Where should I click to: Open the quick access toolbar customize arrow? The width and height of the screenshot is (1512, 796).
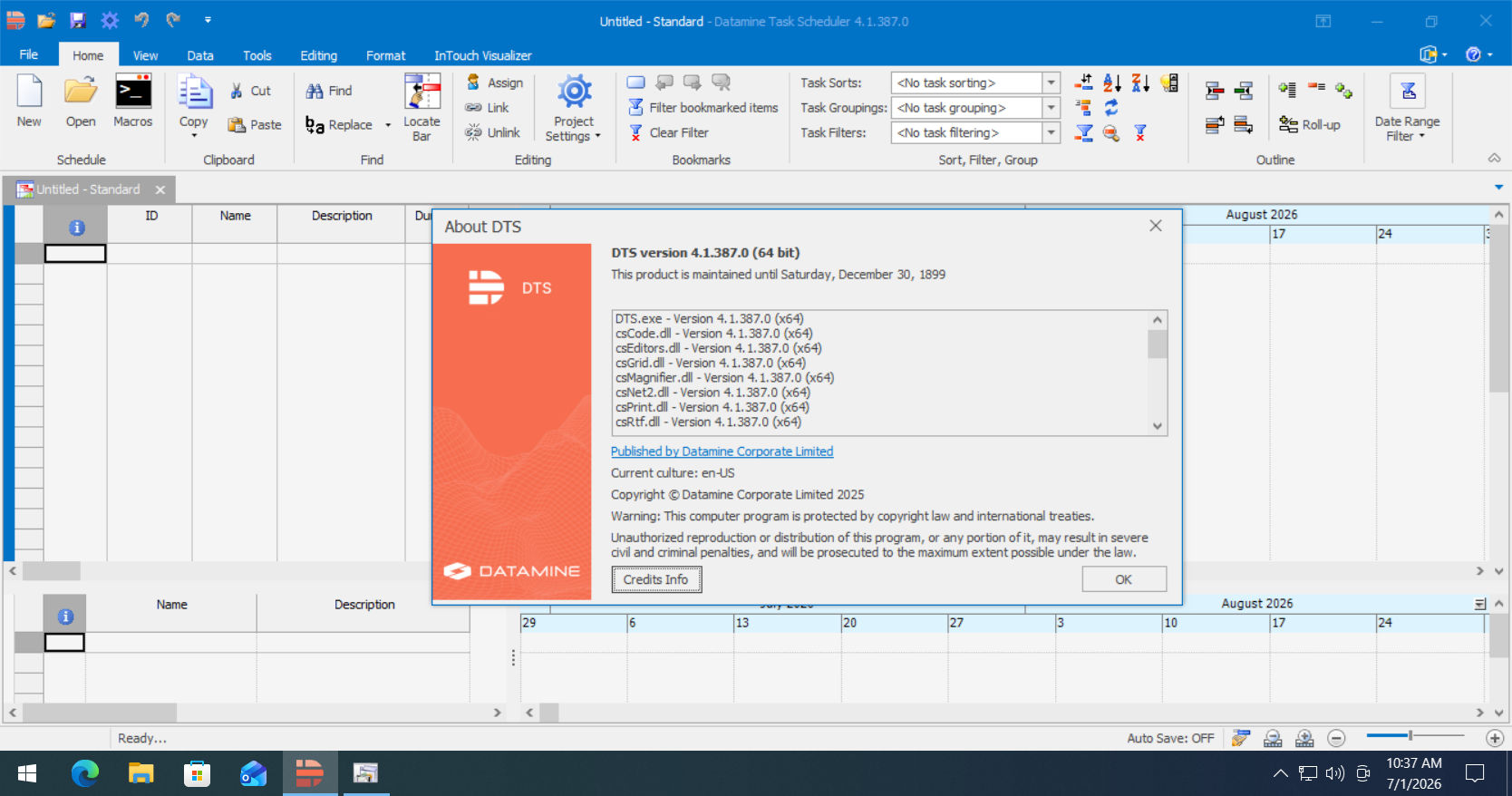pos(208,20)
